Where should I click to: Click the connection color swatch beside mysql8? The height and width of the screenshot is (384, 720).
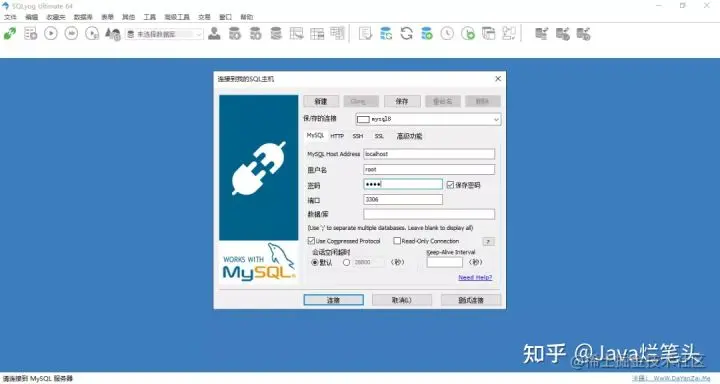(x=363, y=119)
